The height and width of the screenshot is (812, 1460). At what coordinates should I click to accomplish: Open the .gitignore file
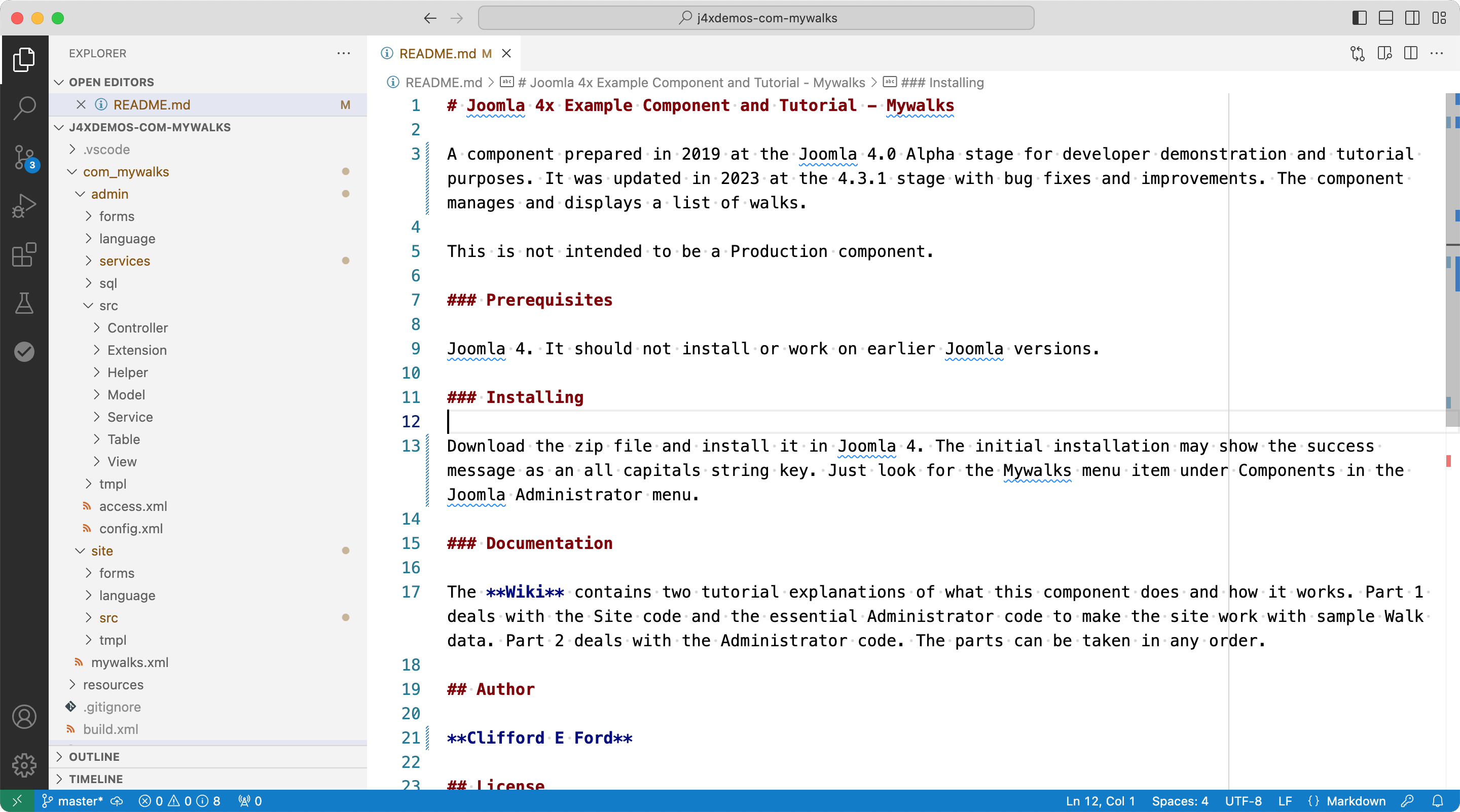pyautogui.click(x=112, y=707)
